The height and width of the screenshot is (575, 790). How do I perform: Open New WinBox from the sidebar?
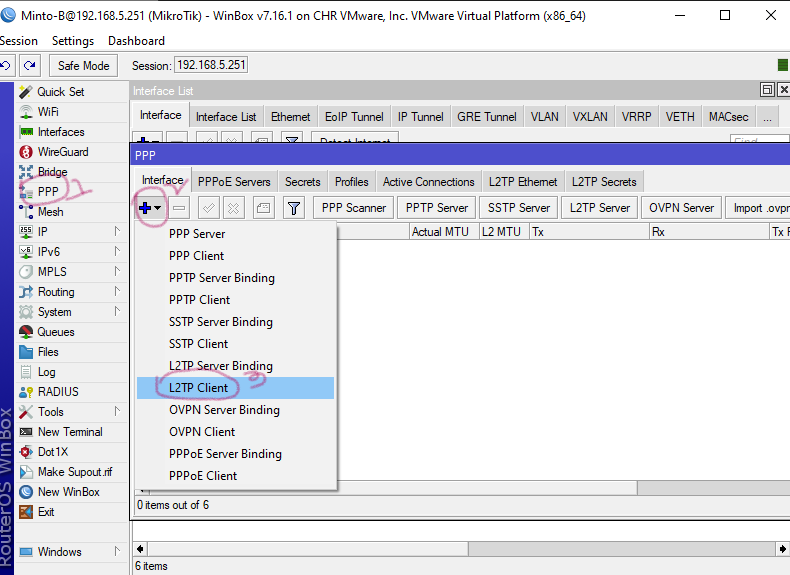coord(72,492)
